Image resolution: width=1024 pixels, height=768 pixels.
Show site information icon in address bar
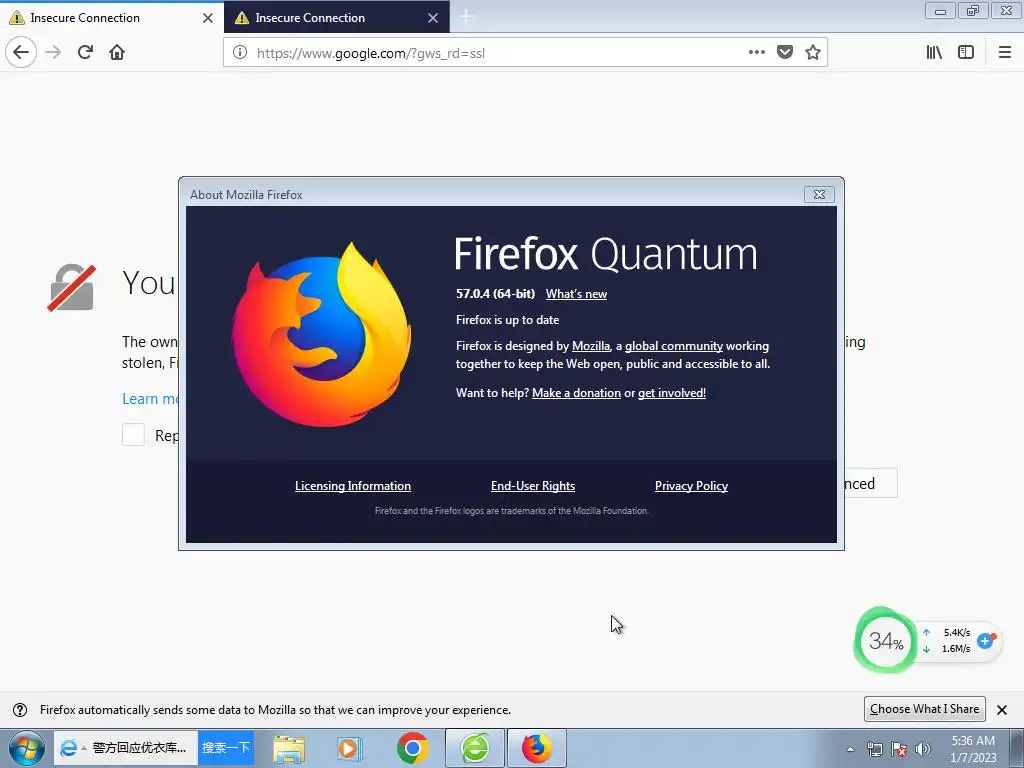click(x=240, y=52)
